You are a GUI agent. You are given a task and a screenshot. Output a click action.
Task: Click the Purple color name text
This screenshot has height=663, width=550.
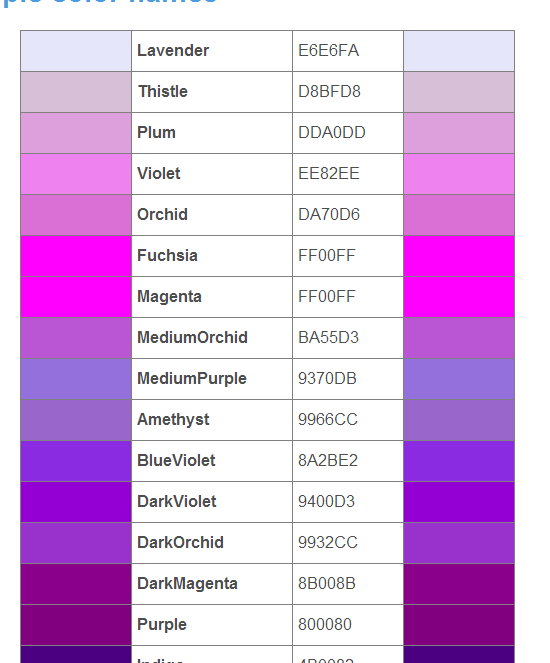(161, 625)
